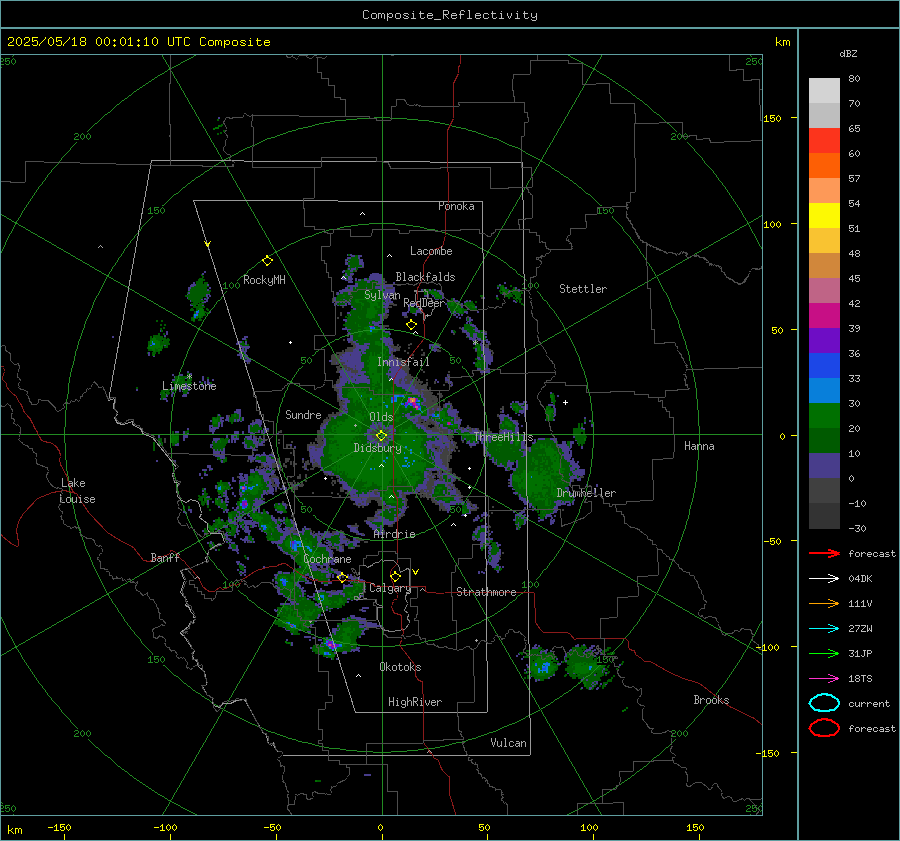Select the Okotoks label
The width and height of the screenshot is (900, 841).
coord(400,667)
